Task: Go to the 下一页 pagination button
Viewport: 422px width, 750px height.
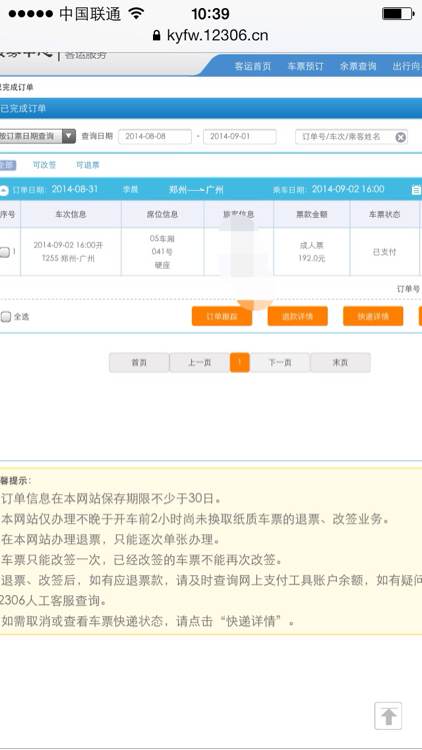Action: click(x=280, y=363)
